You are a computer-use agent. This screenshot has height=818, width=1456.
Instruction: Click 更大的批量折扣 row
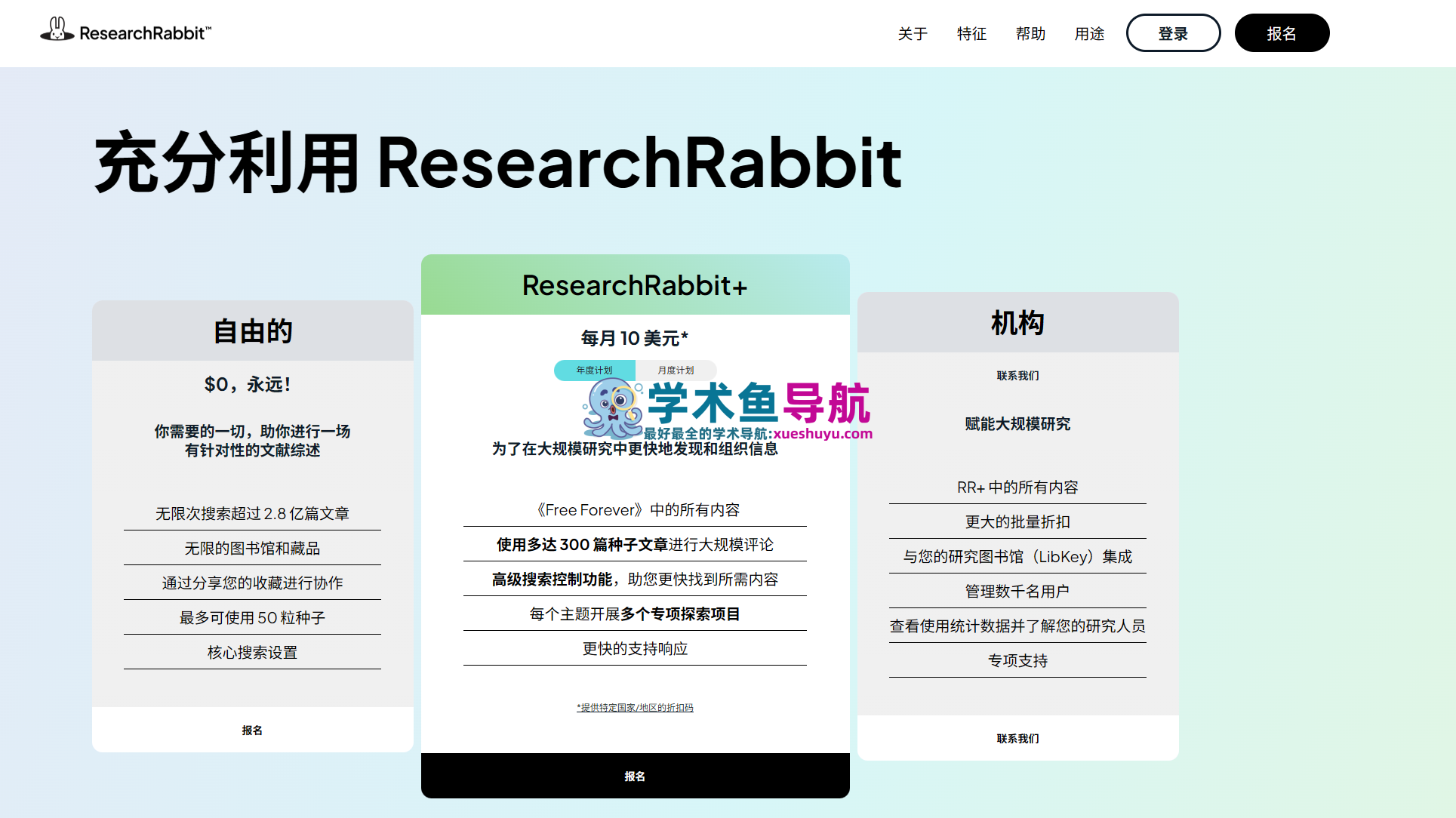pos(1017,521)
